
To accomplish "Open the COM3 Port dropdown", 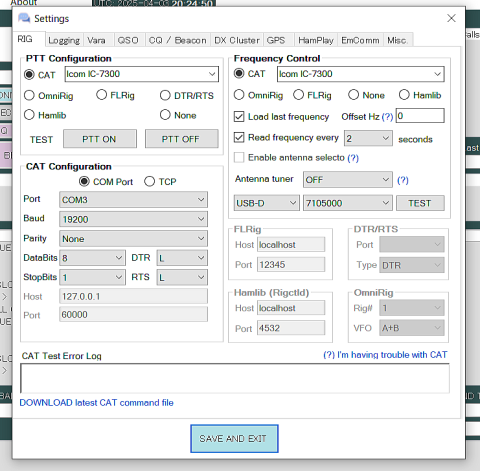I will (133, 200).
